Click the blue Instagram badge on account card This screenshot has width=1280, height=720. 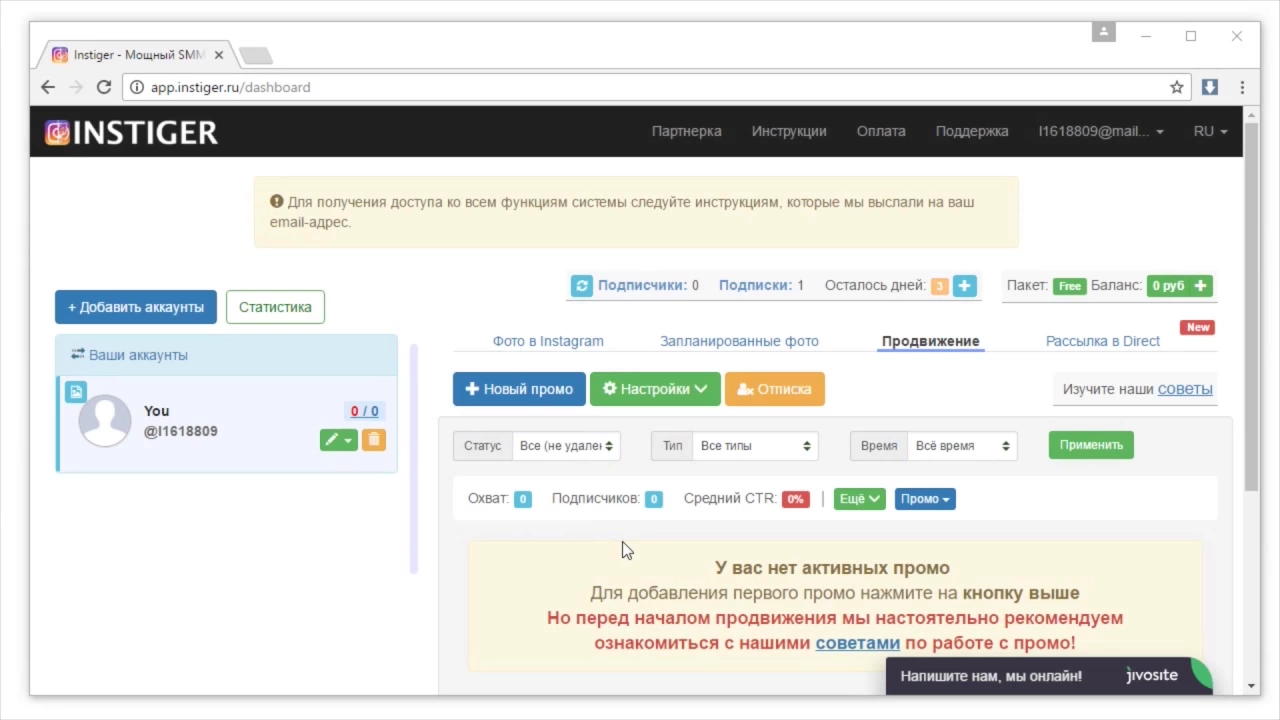pyautogui.click(x=76, y=392)
